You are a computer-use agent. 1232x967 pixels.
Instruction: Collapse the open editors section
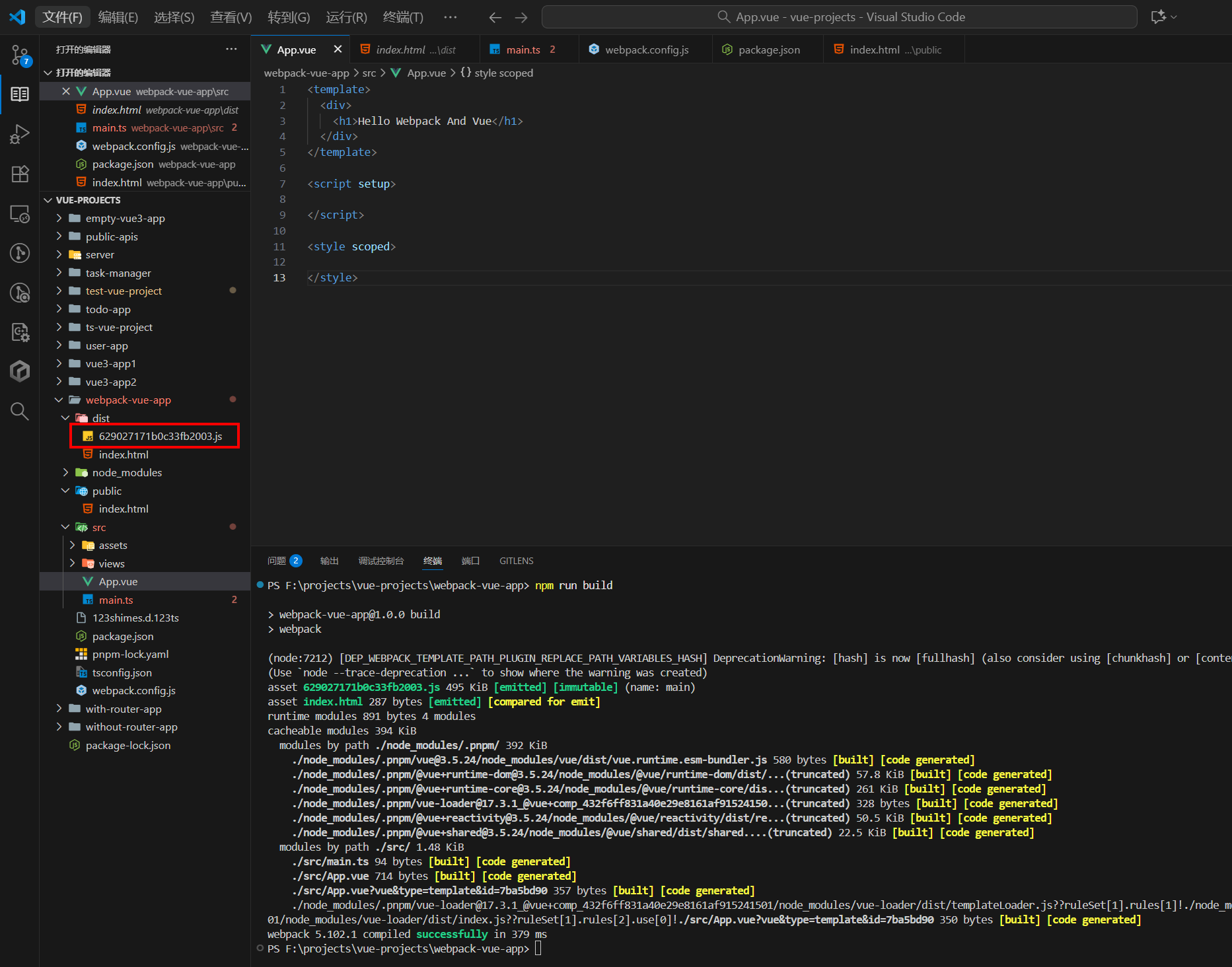click(48, 73)
